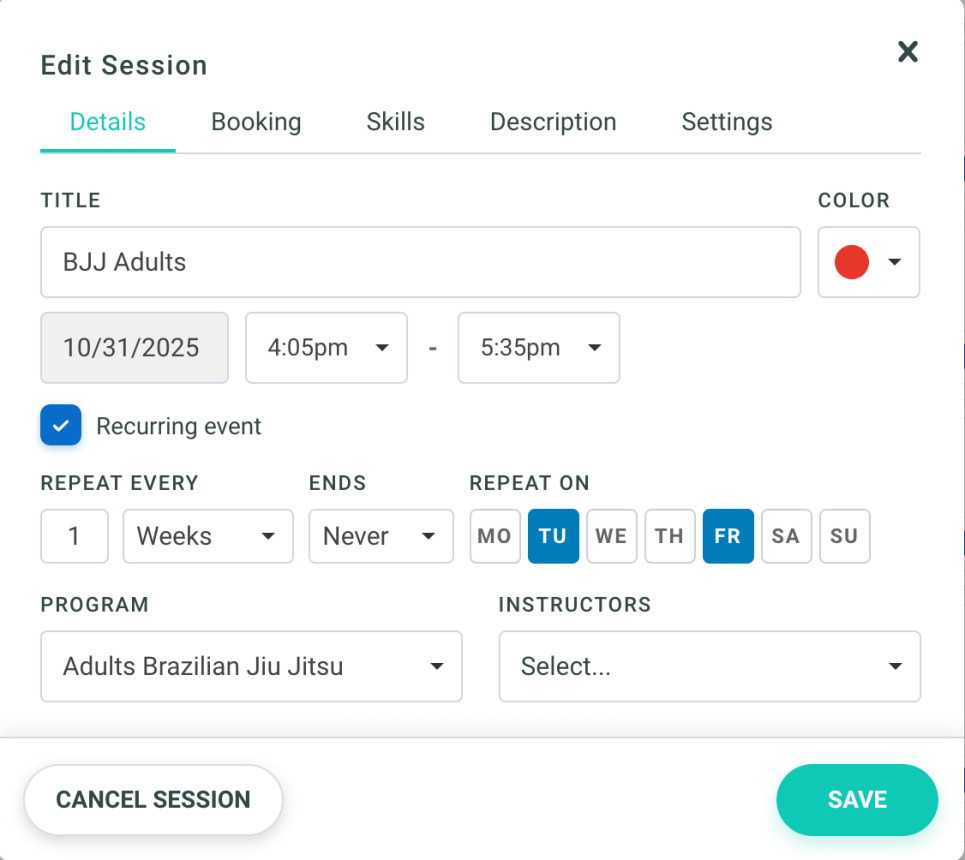The image size is (965, 860).
Task: Deselect the Tuesday repeat toggle
Action: [x=553, y=536]
